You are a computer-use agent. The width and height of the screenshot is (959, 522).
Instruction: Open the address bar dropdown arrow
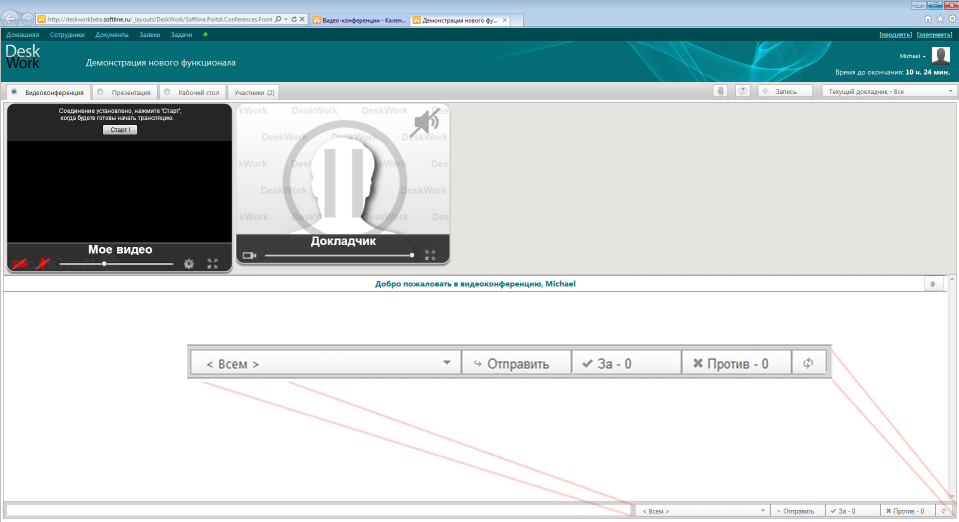click(286, 20)
